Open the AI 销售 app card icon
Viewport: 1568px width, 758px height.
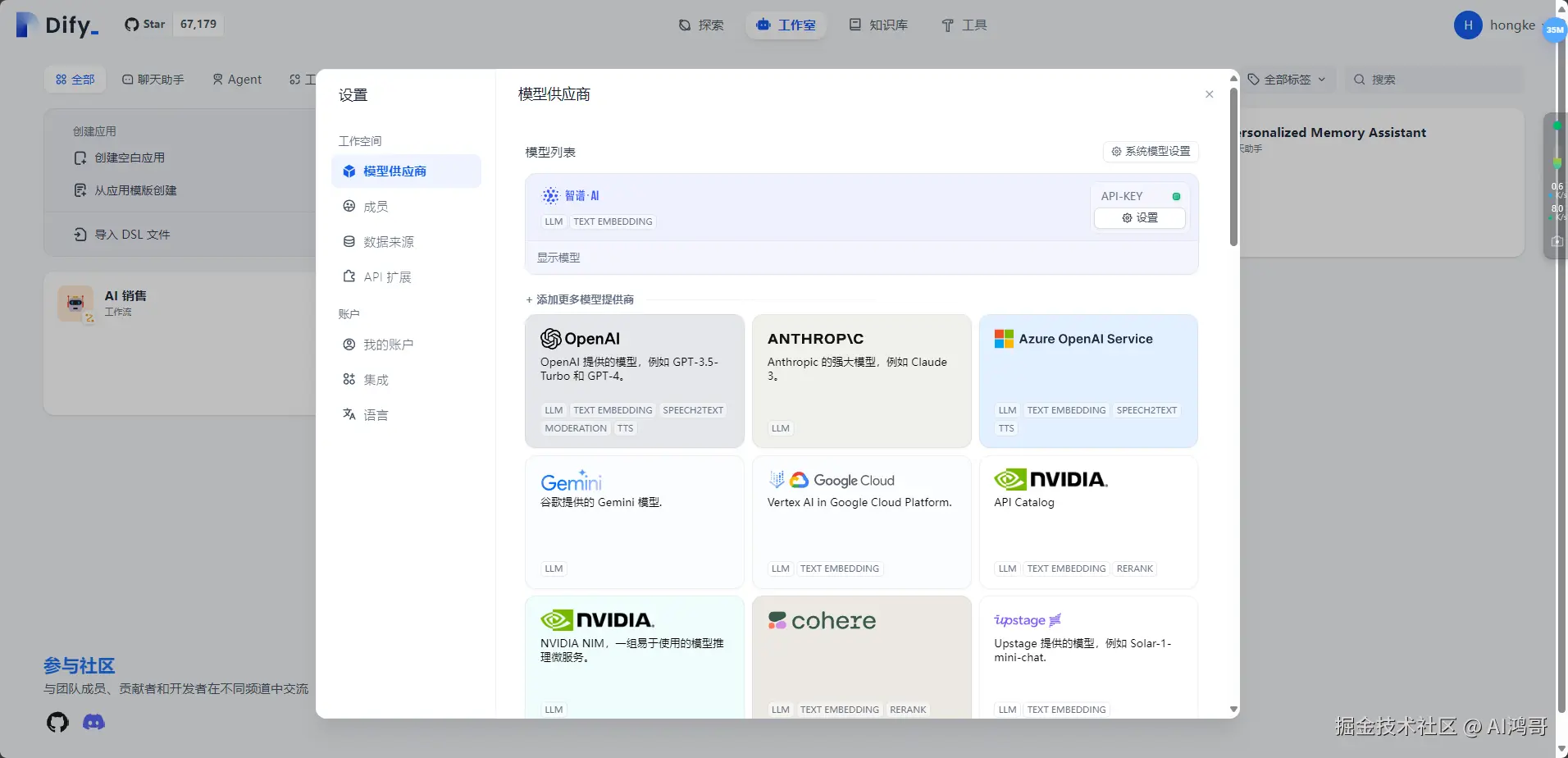point(75,304)
